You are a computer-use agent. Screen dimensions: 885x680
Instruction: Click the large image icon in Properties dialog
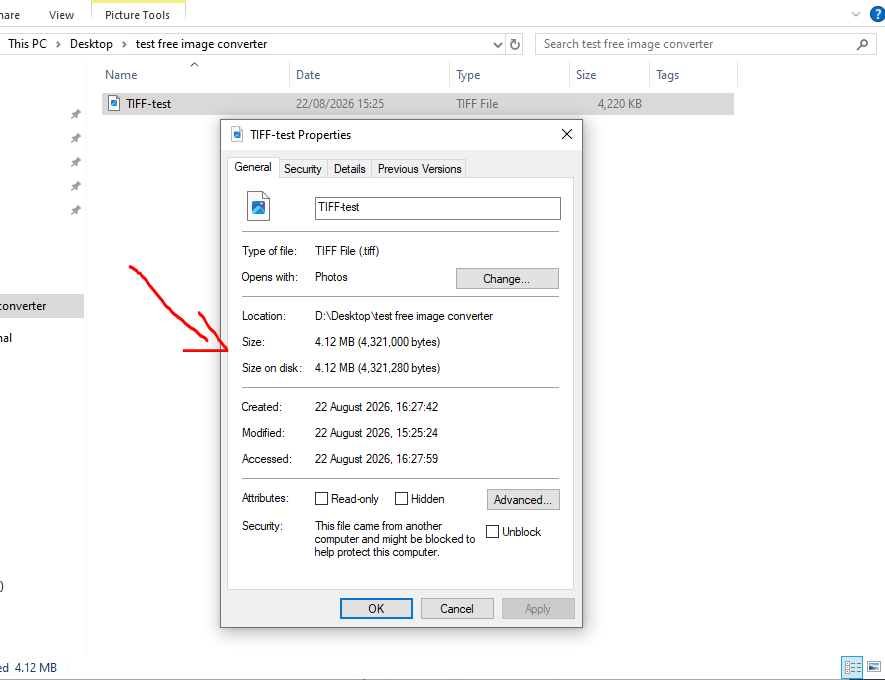(259, 206)
